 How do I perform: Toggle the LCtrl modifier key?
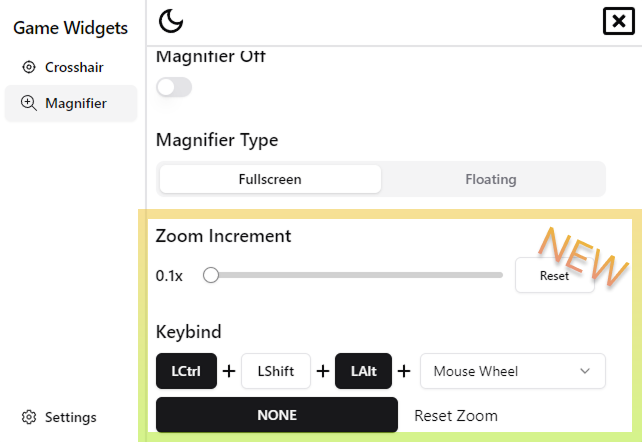(x=186, y=371)
